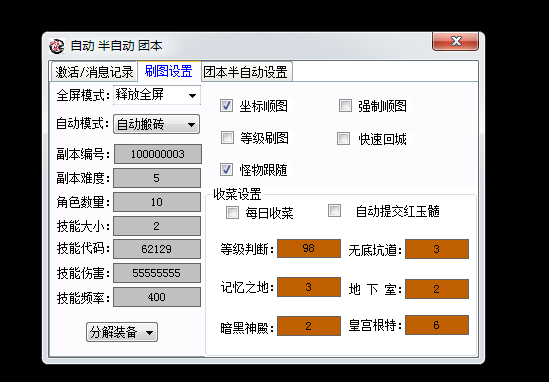Check the 每日收菜 checkbox

232,212
